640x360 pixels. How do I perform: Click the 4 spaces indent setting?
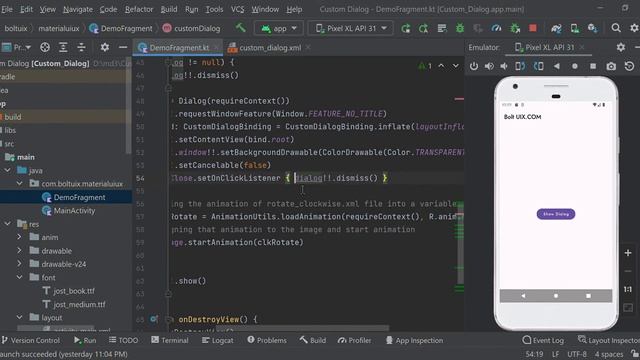[x=609, y=354]
